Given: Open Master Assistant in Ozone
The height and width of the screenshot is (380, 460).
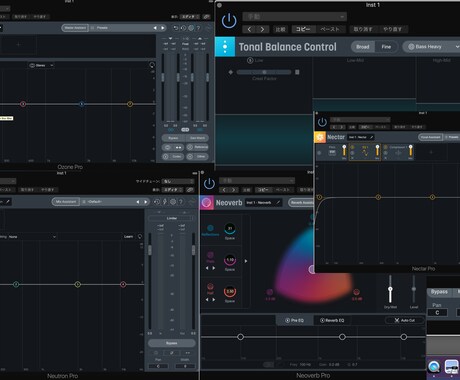Looking at the screenshot, I should pyautogui.click(x=75, y=28).
